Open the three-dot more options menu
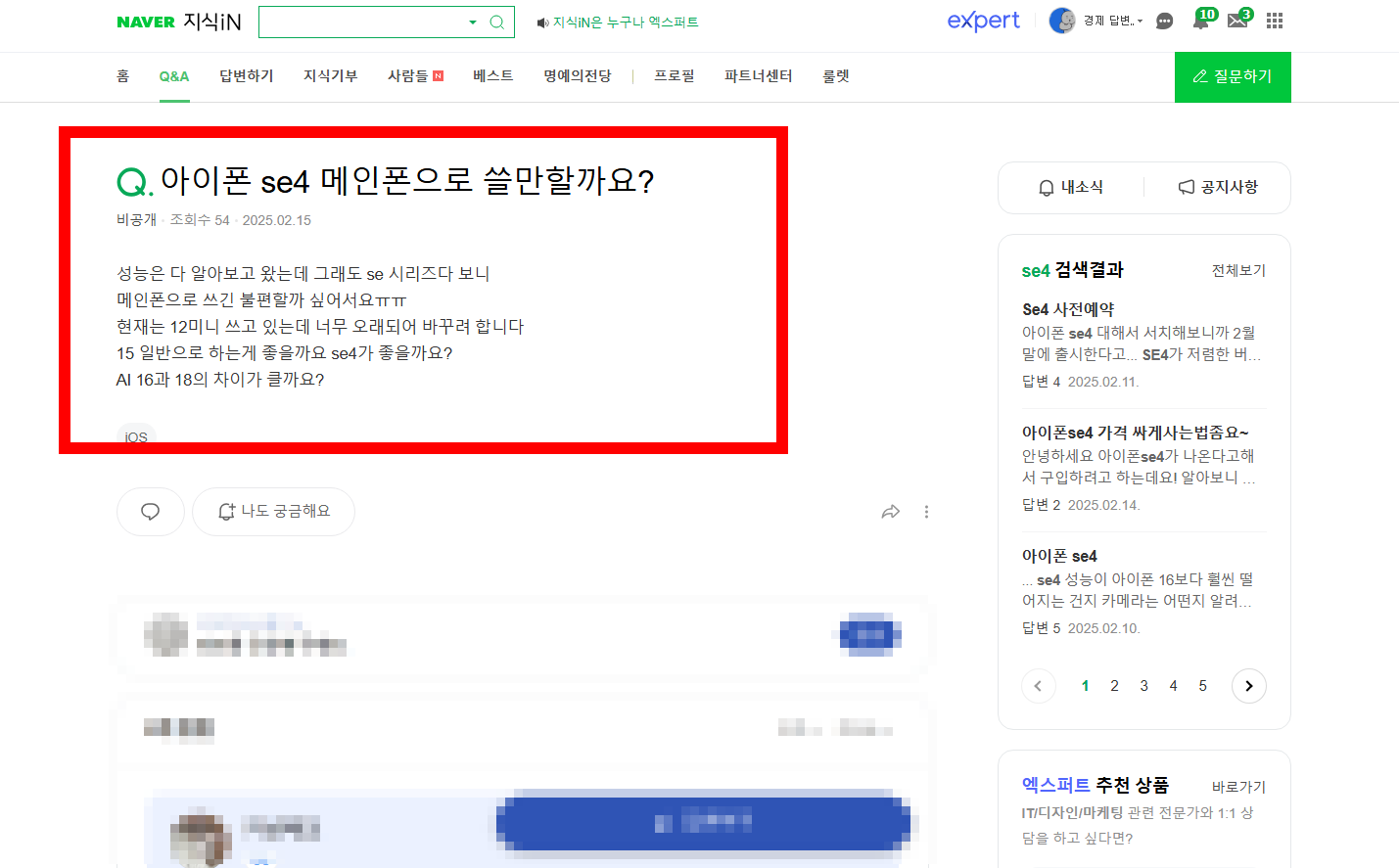The image size is (1399, 868). click(926, 512)
